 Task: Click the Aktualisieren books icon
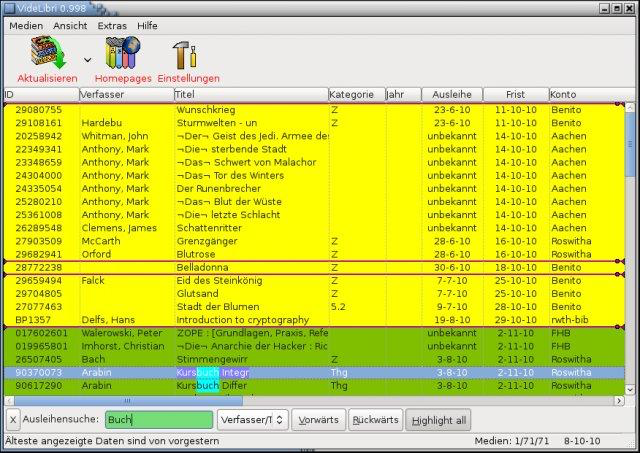click(48, 52)
